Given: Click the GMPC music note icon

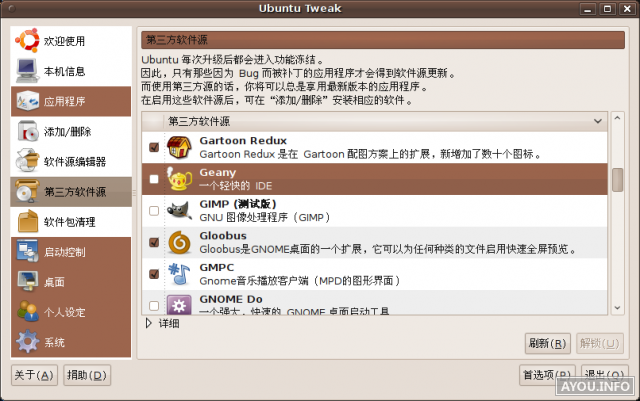Looking at the screenshot, I should click(x=179, y=274).
